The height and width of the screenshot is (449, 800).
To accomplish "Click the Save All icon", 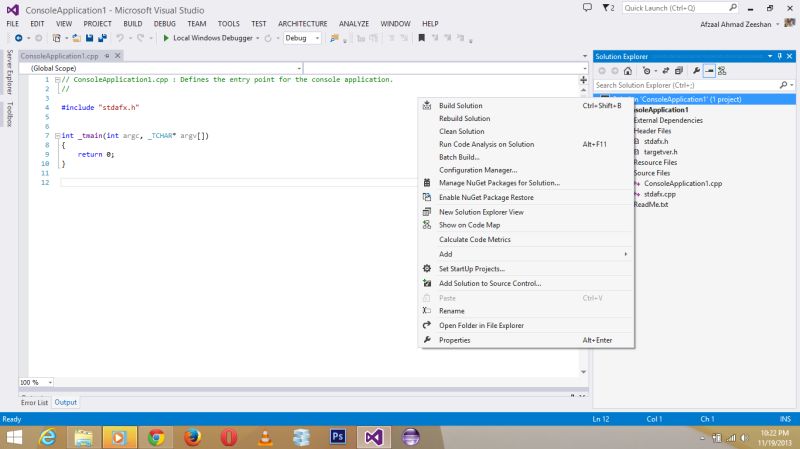I will 102,38.
